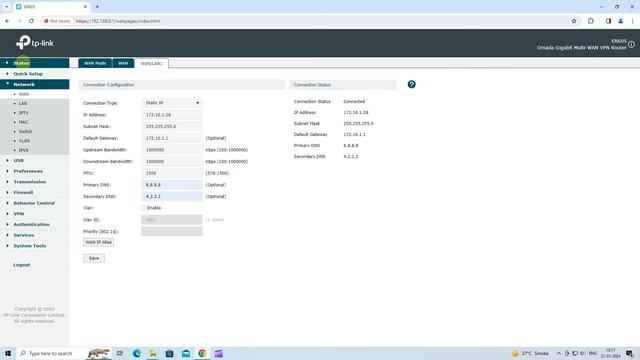Open the weather widget showing 27°C
Image resolution: width=640 pixels, height=360 pixels.
point(530,353)
